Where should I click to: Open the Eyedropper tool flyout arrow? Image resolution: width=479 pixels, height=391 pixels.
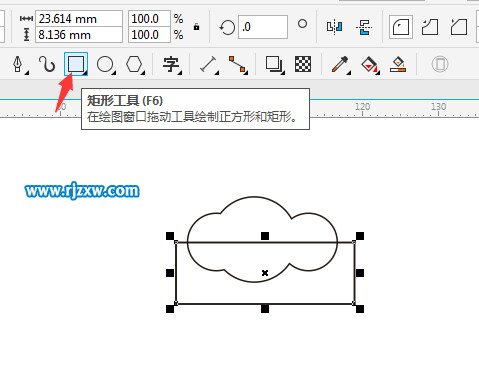[x=349, y=72]
